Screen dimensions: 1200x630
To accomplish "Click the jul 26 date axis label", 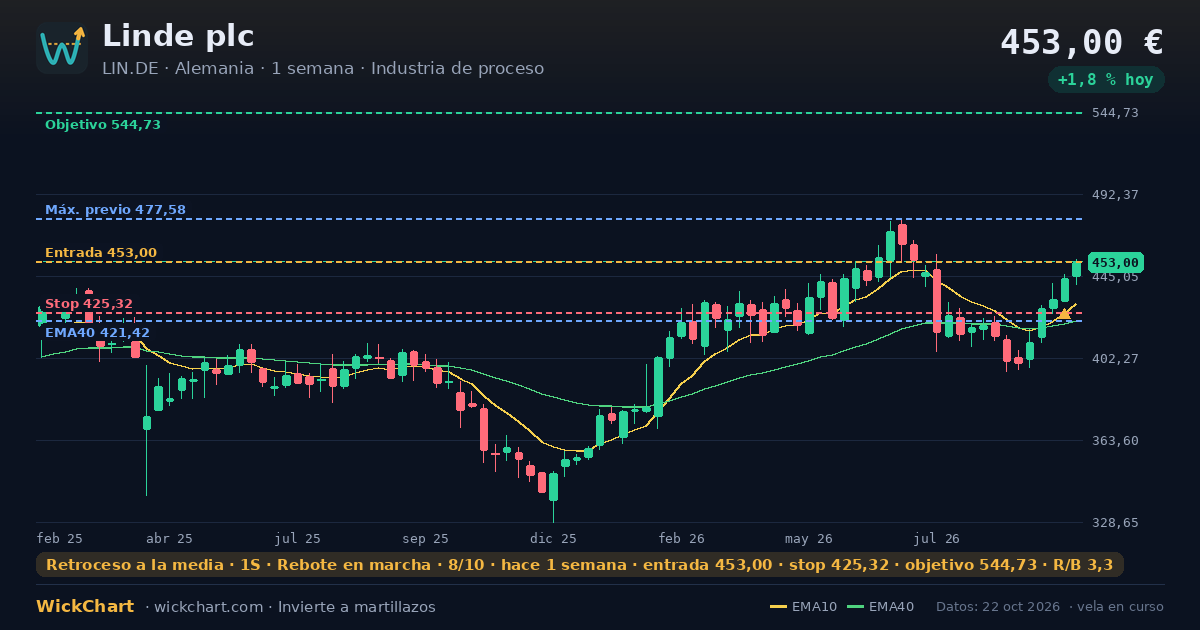I will point(937,538).
